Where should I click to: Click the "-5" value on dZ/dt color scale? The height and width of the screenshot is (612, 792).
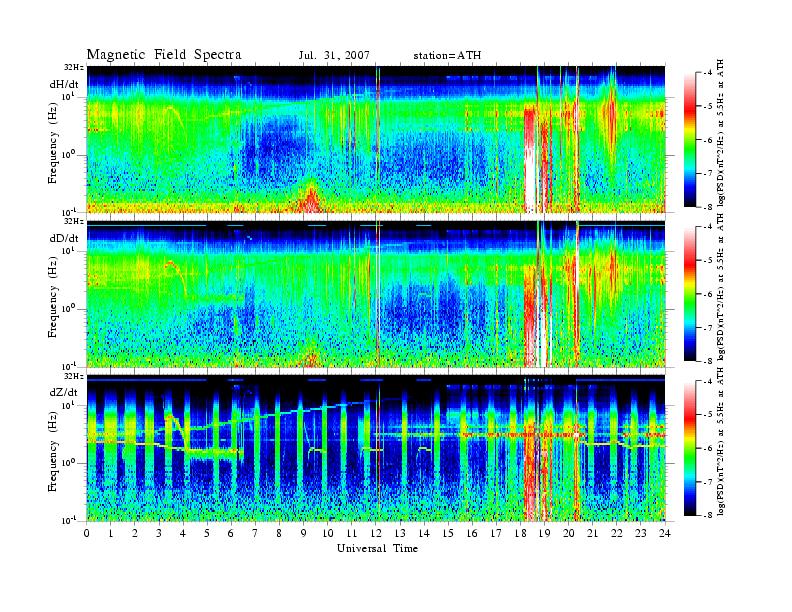click(x=708, y=415)
